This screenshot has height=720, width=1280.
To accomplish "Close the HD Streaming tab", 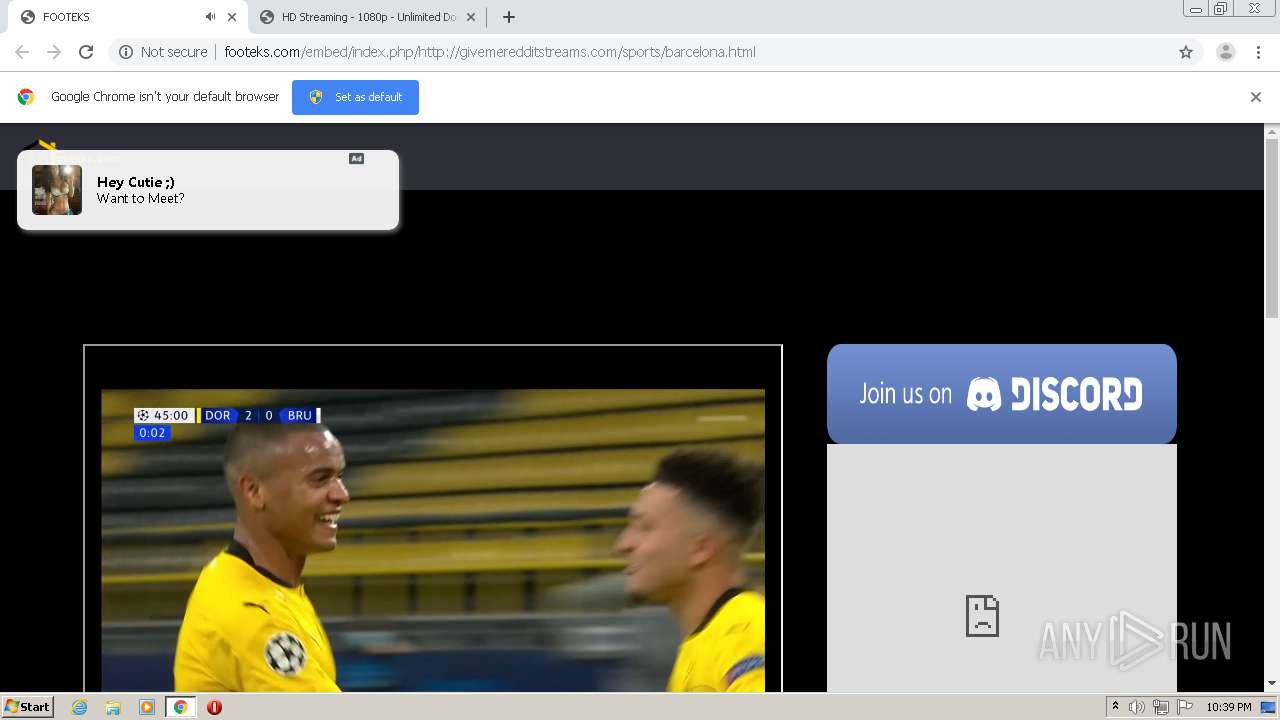I will tap(471, 17).
